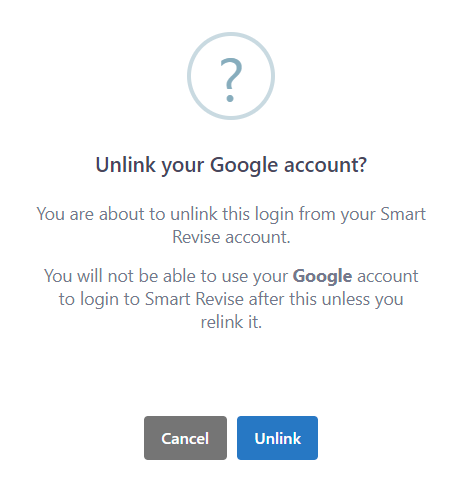Click the 'You will not be able' paragraph

pos(231,299)
